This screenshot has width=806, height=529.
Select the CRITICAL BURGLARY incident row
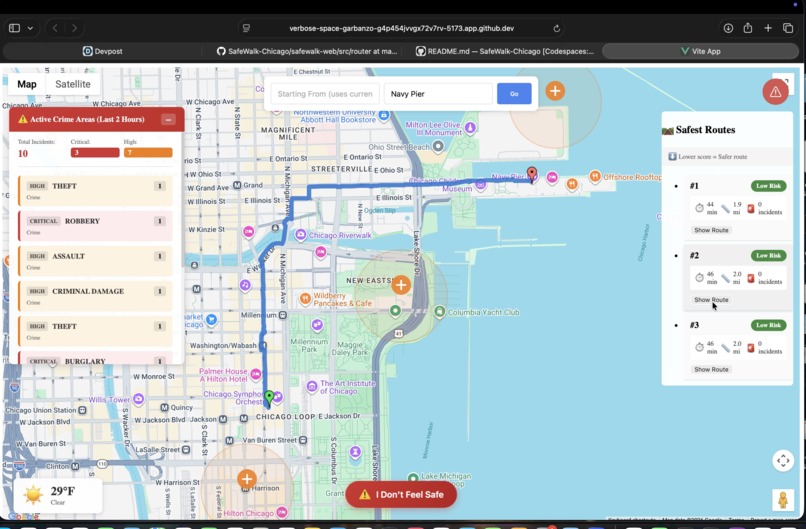pyautogui.click(x=95, y=358)
